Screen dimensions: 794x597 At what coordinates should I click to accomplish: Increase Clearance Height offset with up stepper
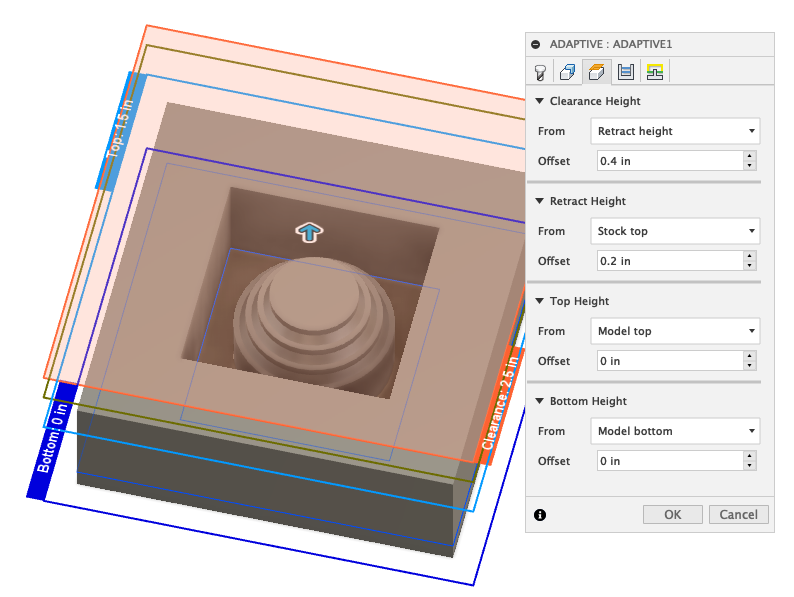click(750, 156)
